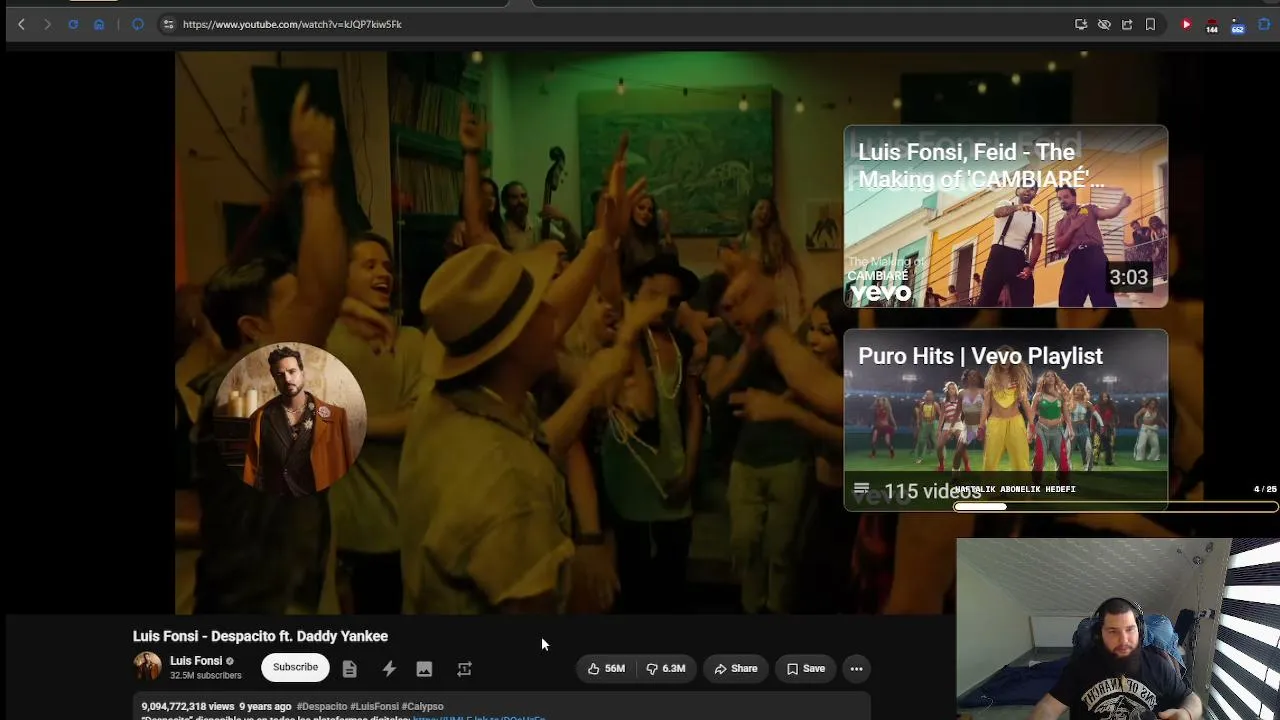Open the extension with blue 652 badge
This screenshot has height=720, width=1280.
(x=1238, y=25)
